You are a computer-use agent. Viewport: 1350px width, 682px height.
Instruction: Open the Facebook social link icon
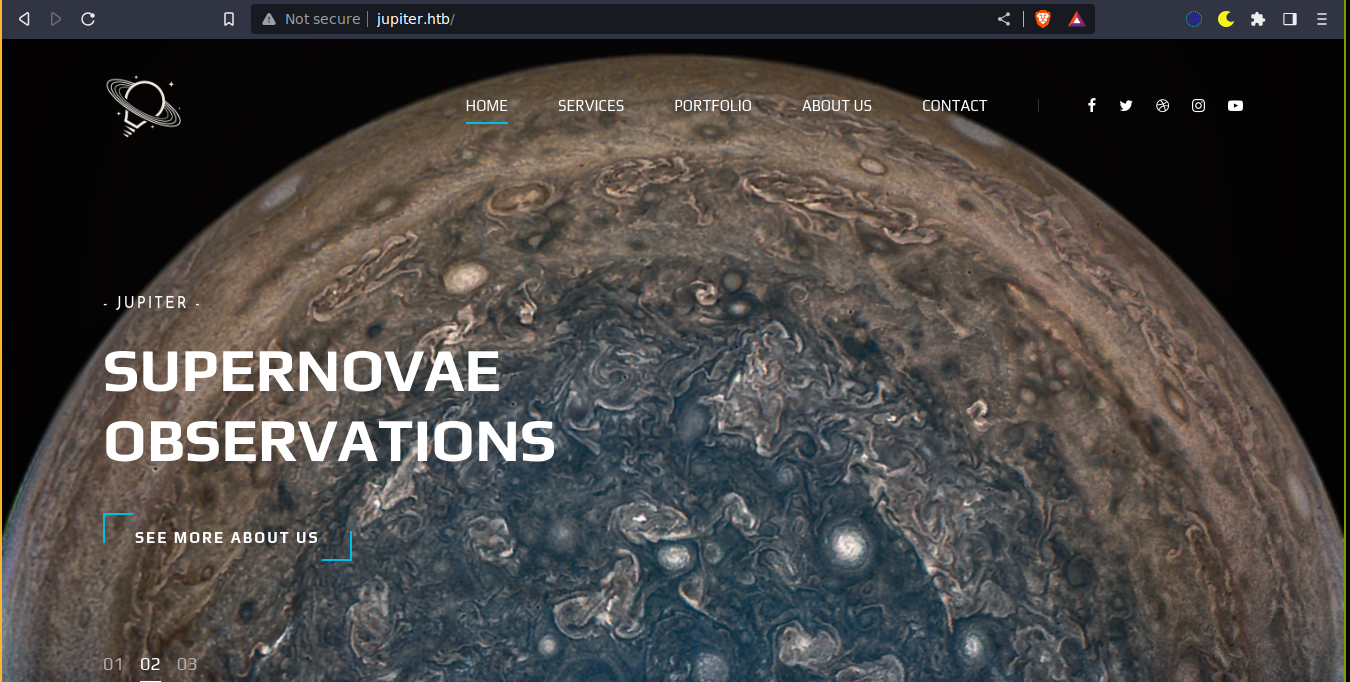click(1091, 106)
